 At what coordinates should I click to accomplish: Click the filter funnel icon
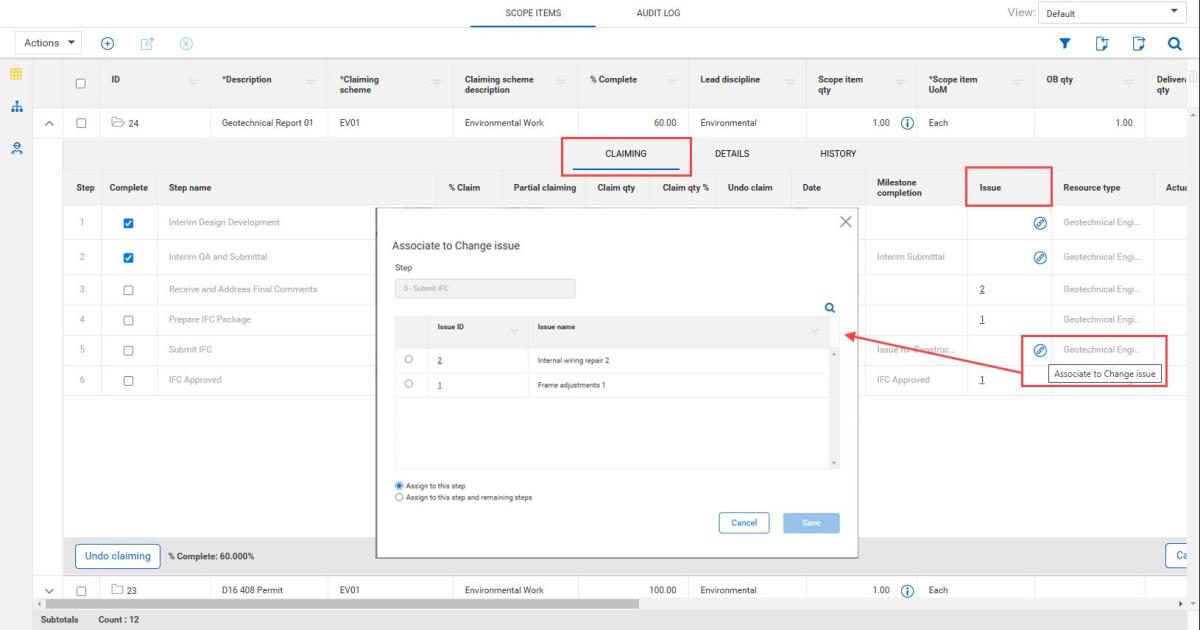click(1065, 44)
